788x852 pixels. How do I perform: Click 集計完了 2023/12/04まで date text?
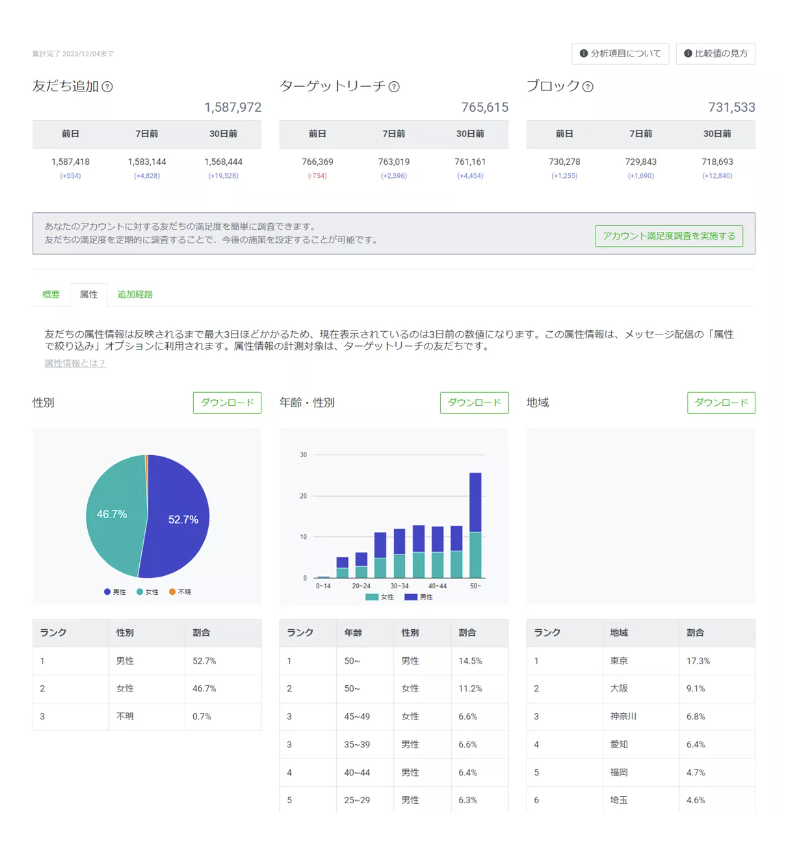(x=73, y=54)
